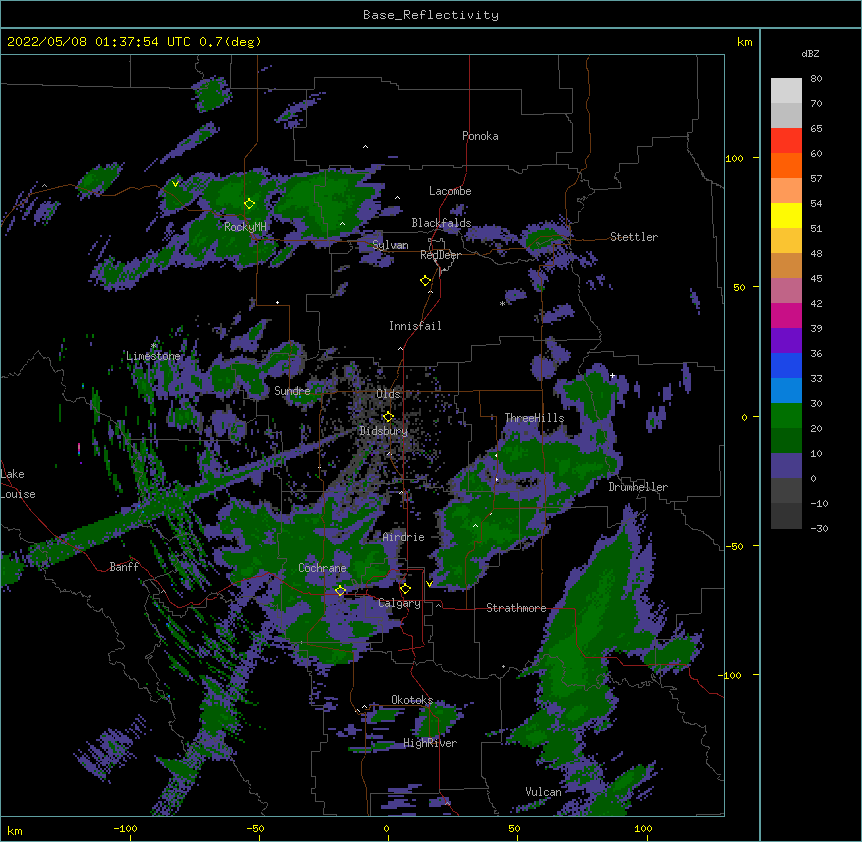Image resolution: width=862 pixels, height=842 pixels.
Task: Select the red 65 dBZ color swatch
Action: (786, 140)
